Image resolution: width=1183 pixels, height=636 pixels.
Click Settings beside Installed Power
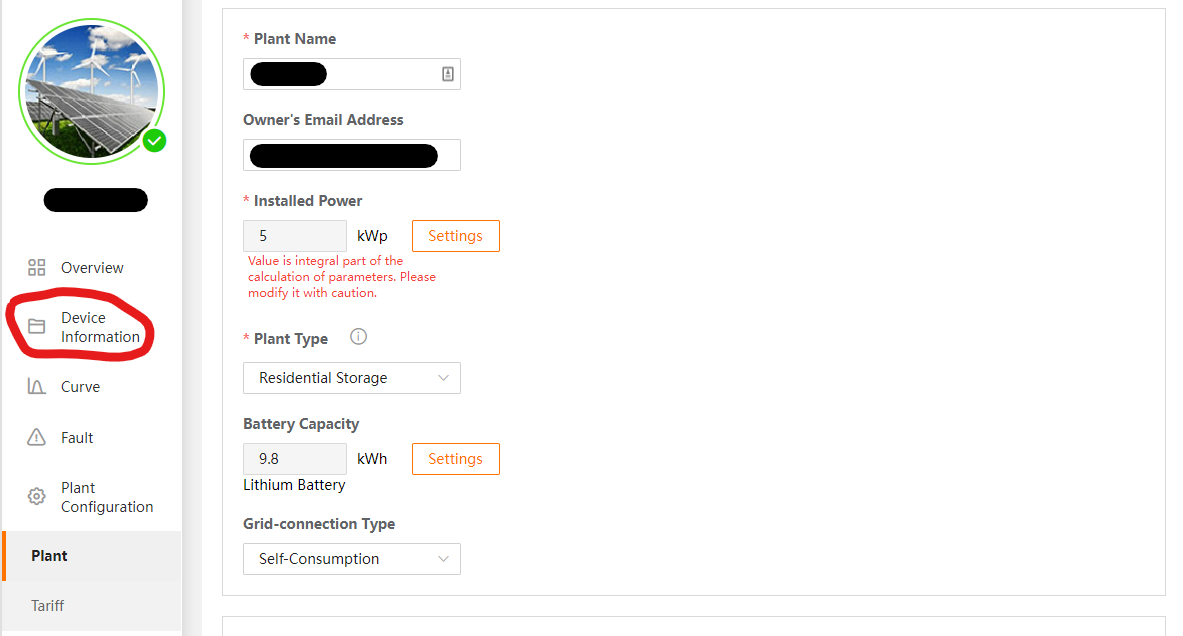(x=455, y=235)
